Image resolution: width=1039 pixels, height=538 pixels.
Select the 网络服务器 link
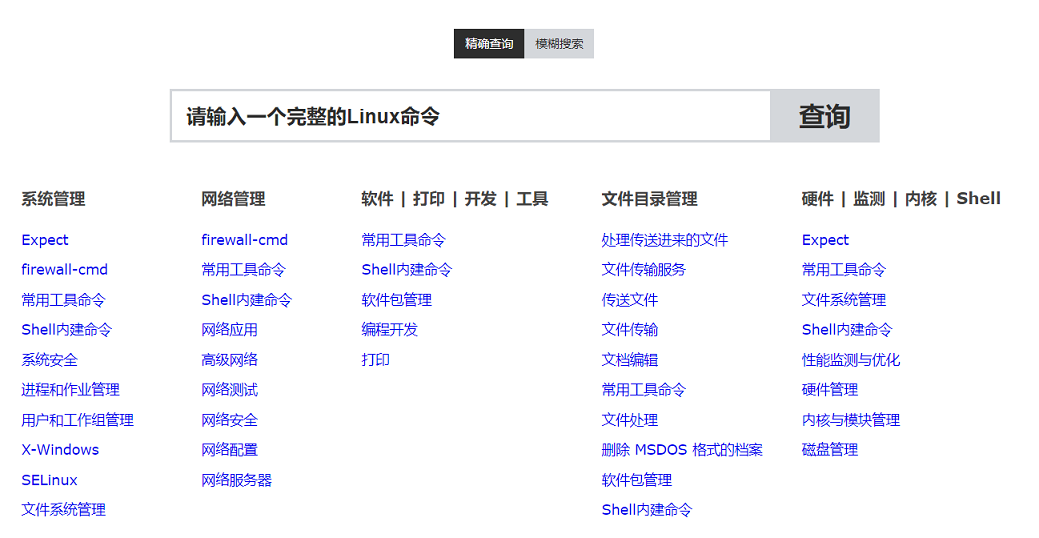pos(236,480)
